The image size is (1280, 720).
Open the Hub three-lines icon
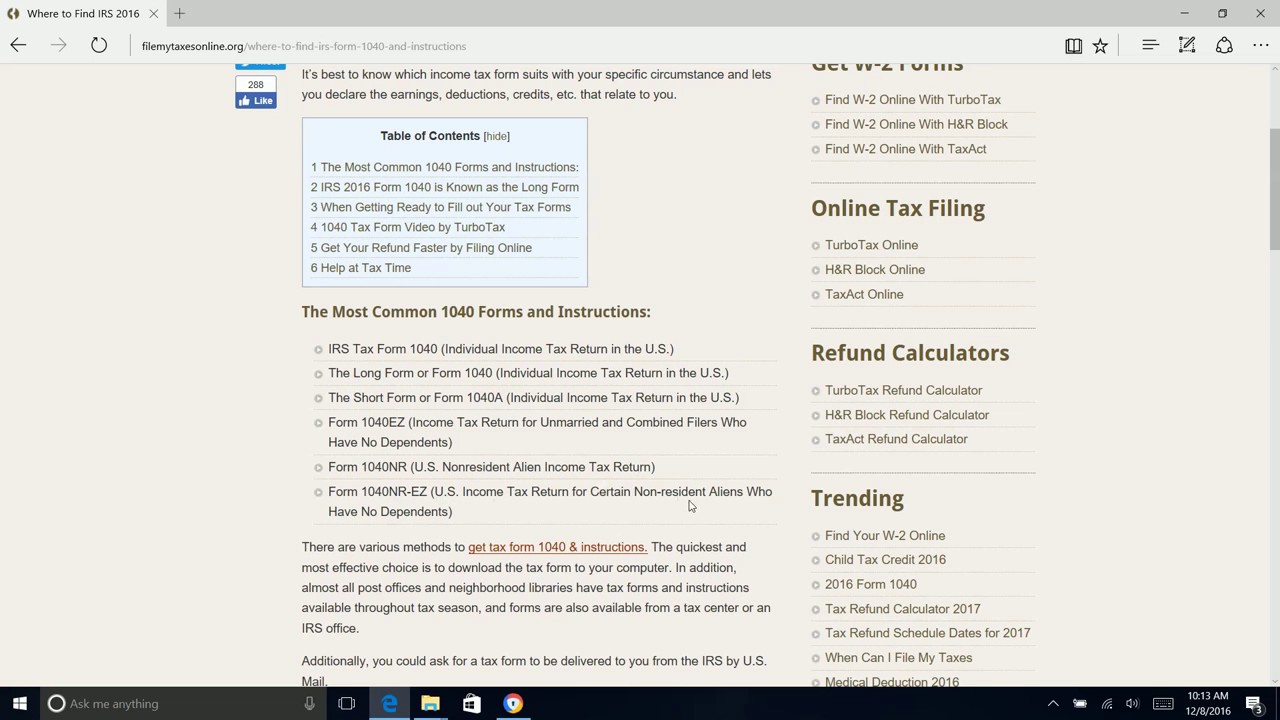click(x=1150, y=45)
